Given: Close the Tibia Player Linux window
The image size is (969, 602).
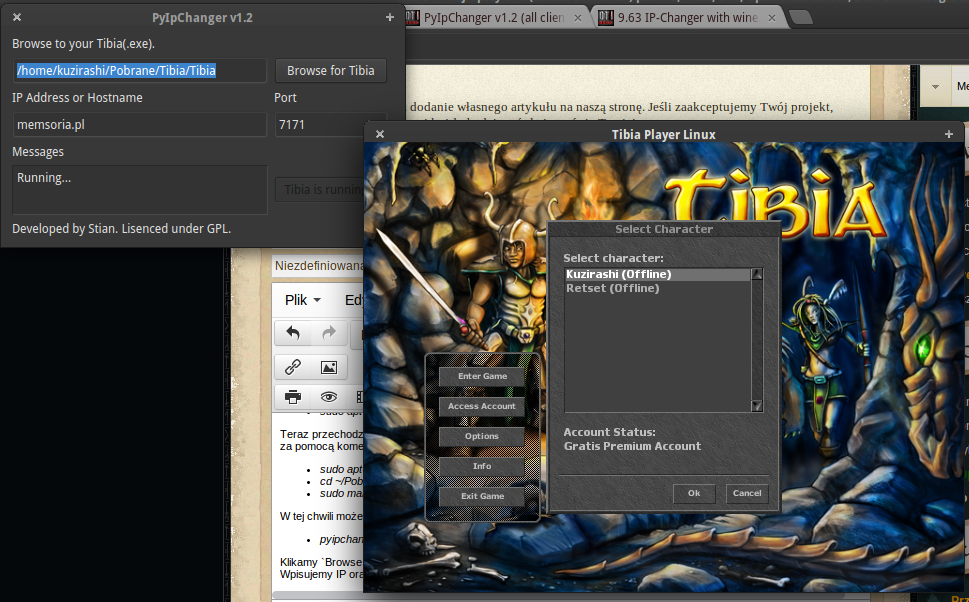Looking at the screenshot, I should 380,134.
